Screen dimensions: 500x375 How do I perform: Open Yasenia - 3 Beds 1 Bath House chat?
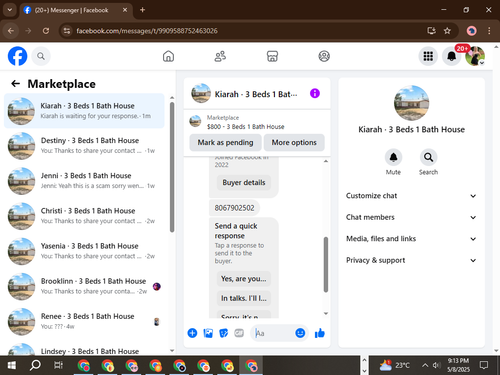pos(84,251)
